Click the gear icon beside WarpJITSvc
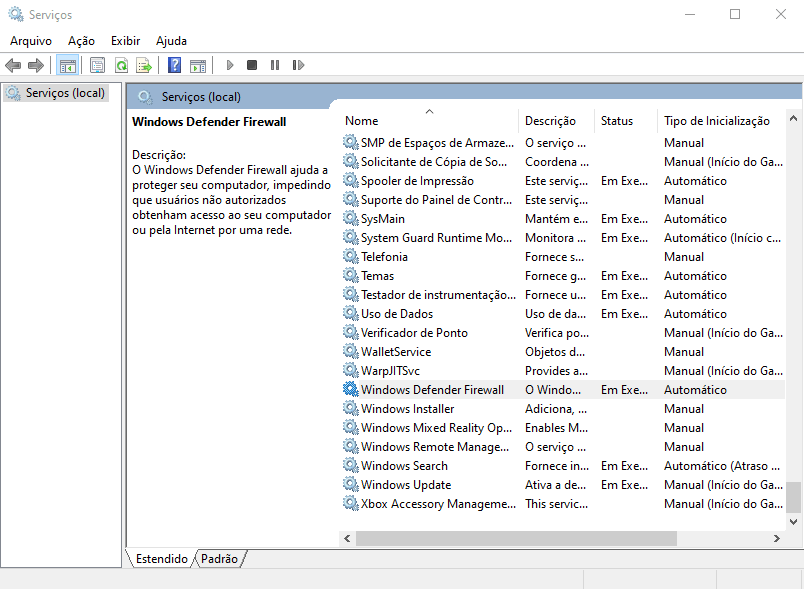Screen dimensions: 804x589 [351, 370]
